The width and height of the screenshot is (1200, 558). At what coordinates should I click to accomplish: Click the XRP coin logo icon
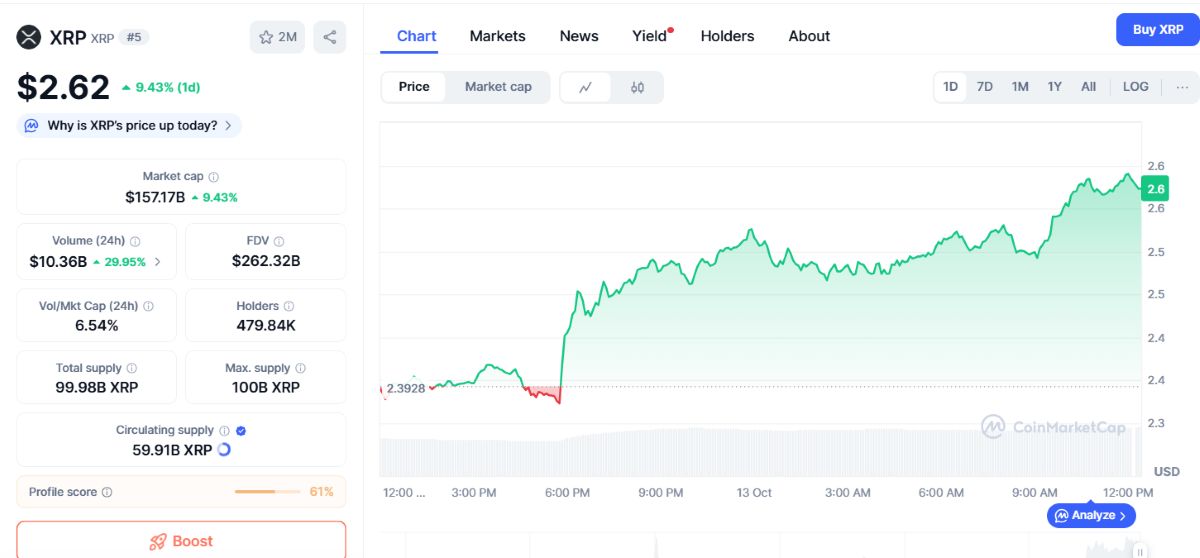click(28, 37)
